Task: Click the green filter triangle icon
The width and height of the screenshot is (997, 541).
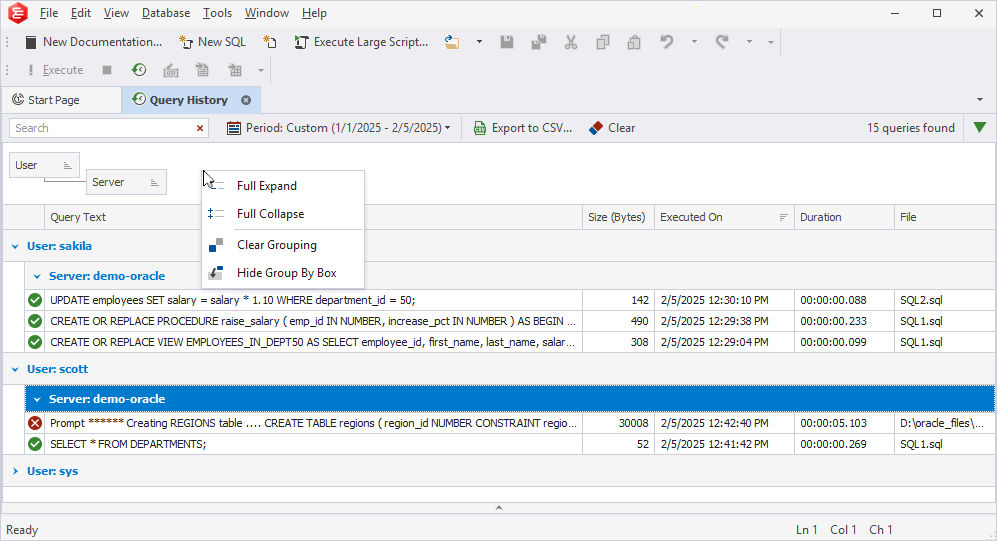Action: (980, 128)
